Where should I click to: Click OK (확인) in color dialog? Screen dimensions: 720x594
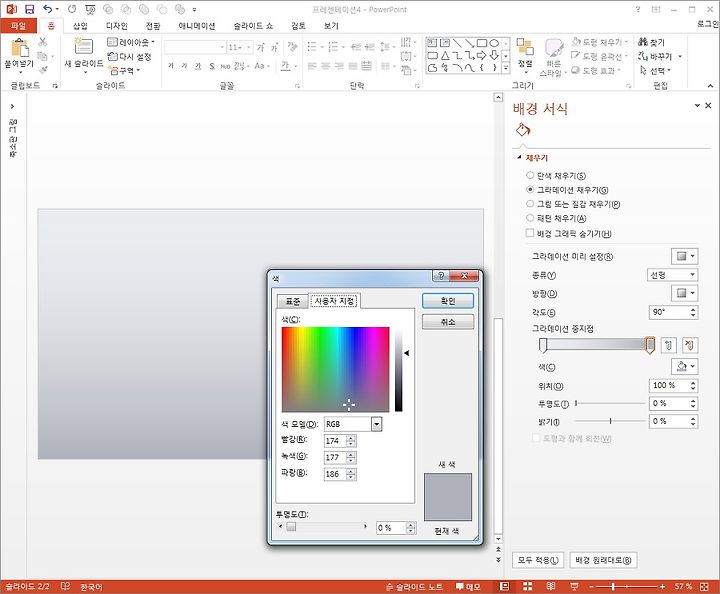tap(448, 301)
